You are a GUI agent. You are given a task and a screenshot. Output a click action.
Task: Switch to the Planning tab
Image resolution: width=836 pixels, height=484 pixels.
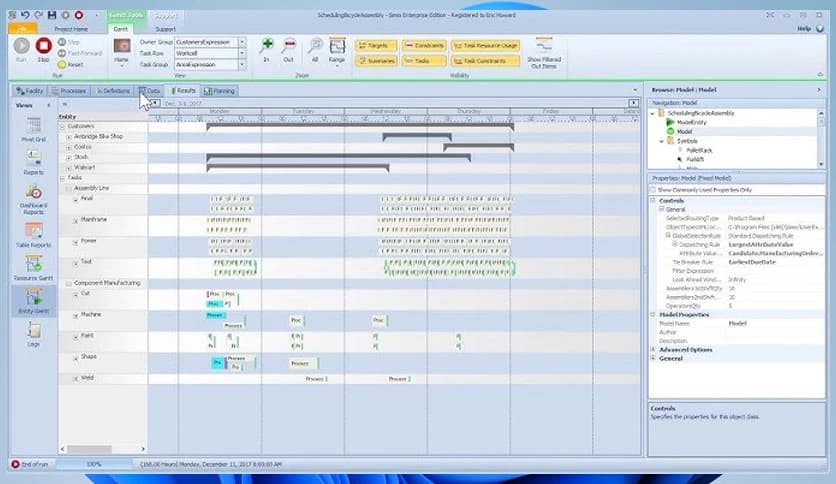coord(220,91)
